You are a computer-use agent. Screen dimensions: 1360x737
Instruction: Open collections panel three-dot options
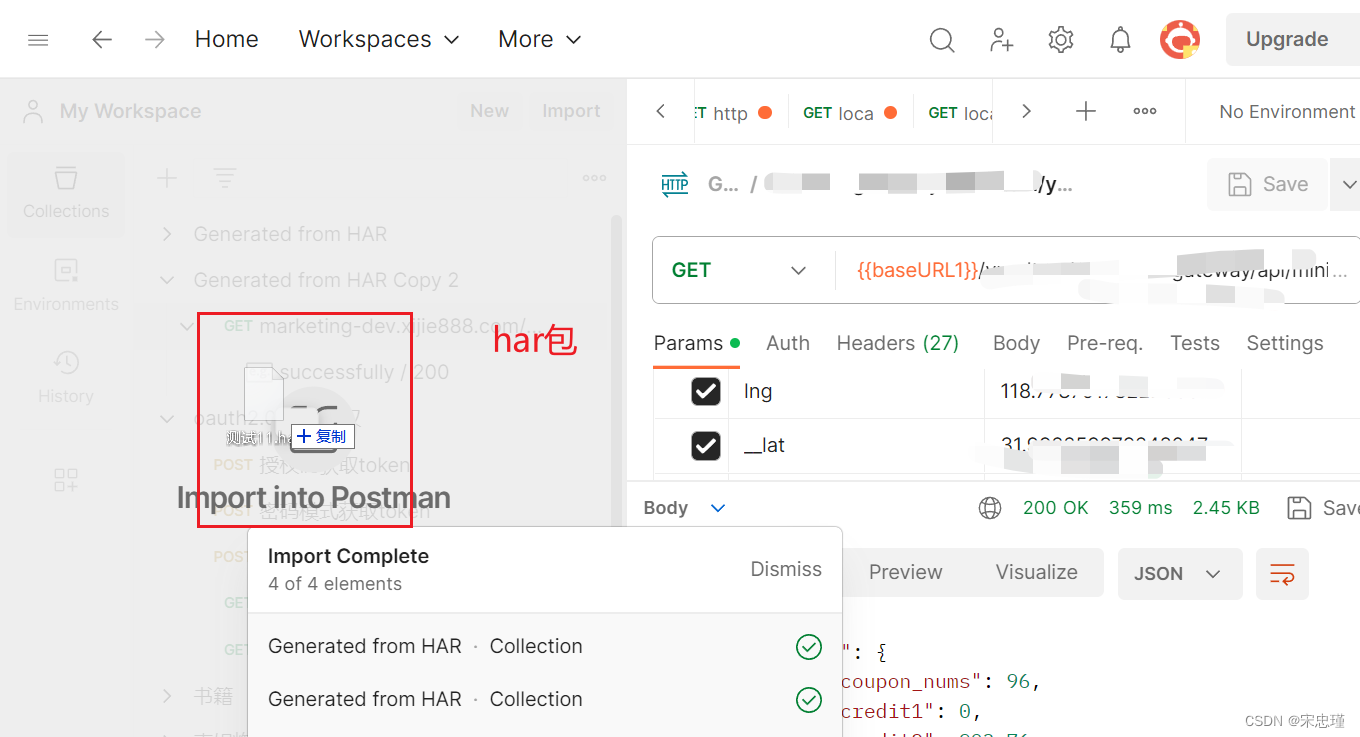click(x=594, y=178)
